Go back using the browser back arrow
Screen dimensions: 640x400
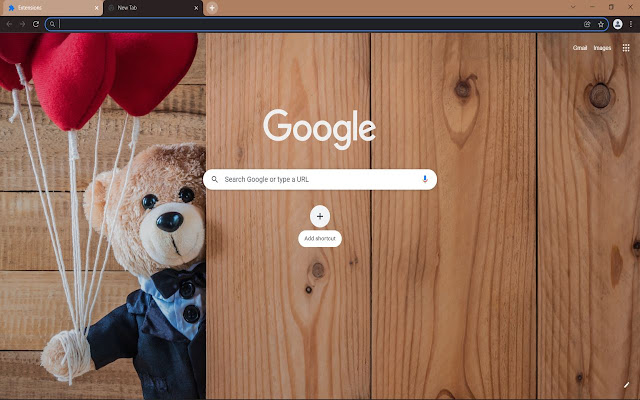pyautogui.click(x=9, y=24)
